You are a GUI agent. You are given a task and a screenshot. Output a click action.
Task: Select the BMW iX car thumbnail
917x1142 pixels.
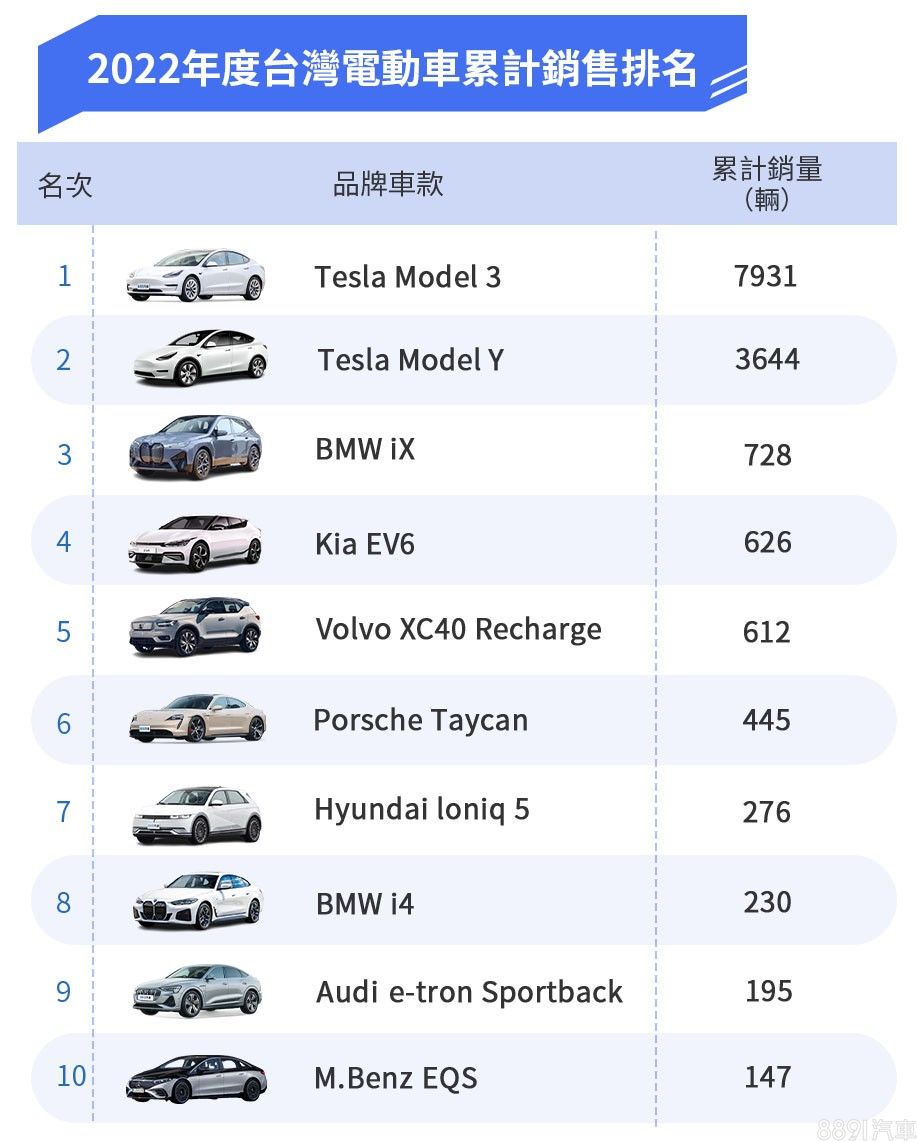tap(196, 447)
